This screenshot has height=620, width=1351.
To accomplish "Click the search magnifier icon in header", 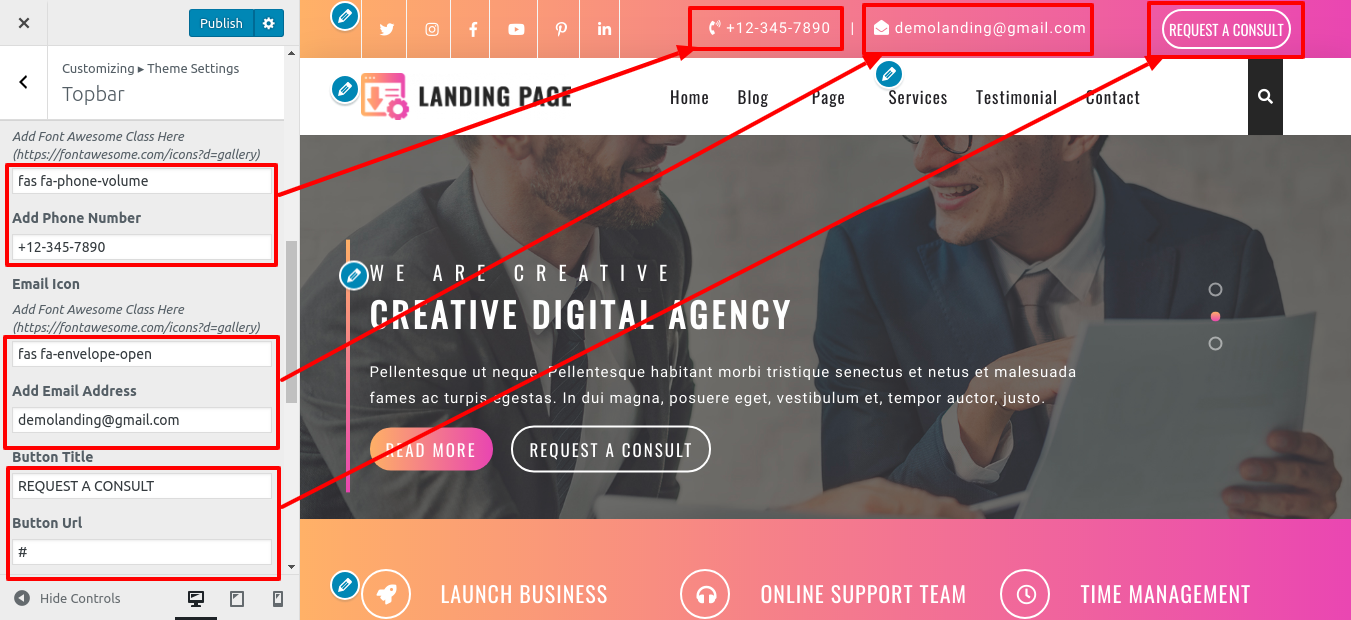I will (x=1265, y=97).
